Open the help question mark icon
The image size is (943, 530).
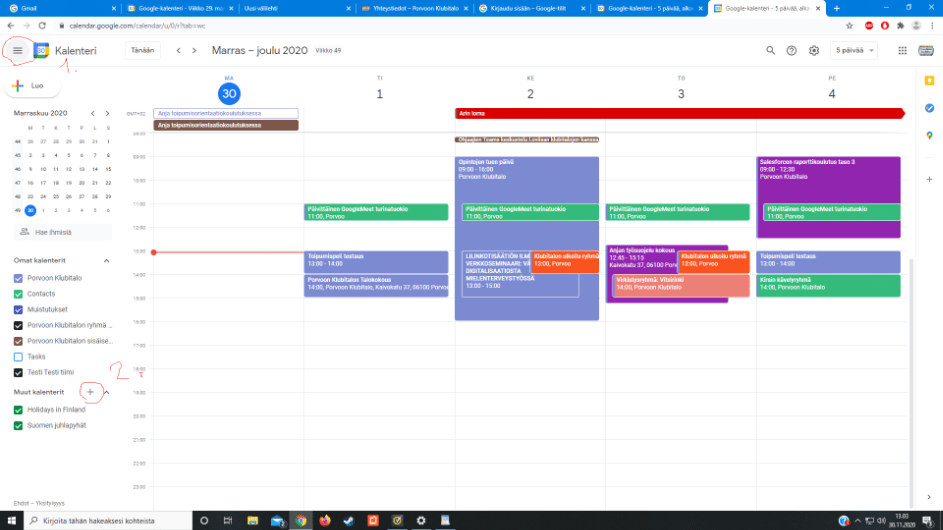point(792,50)
